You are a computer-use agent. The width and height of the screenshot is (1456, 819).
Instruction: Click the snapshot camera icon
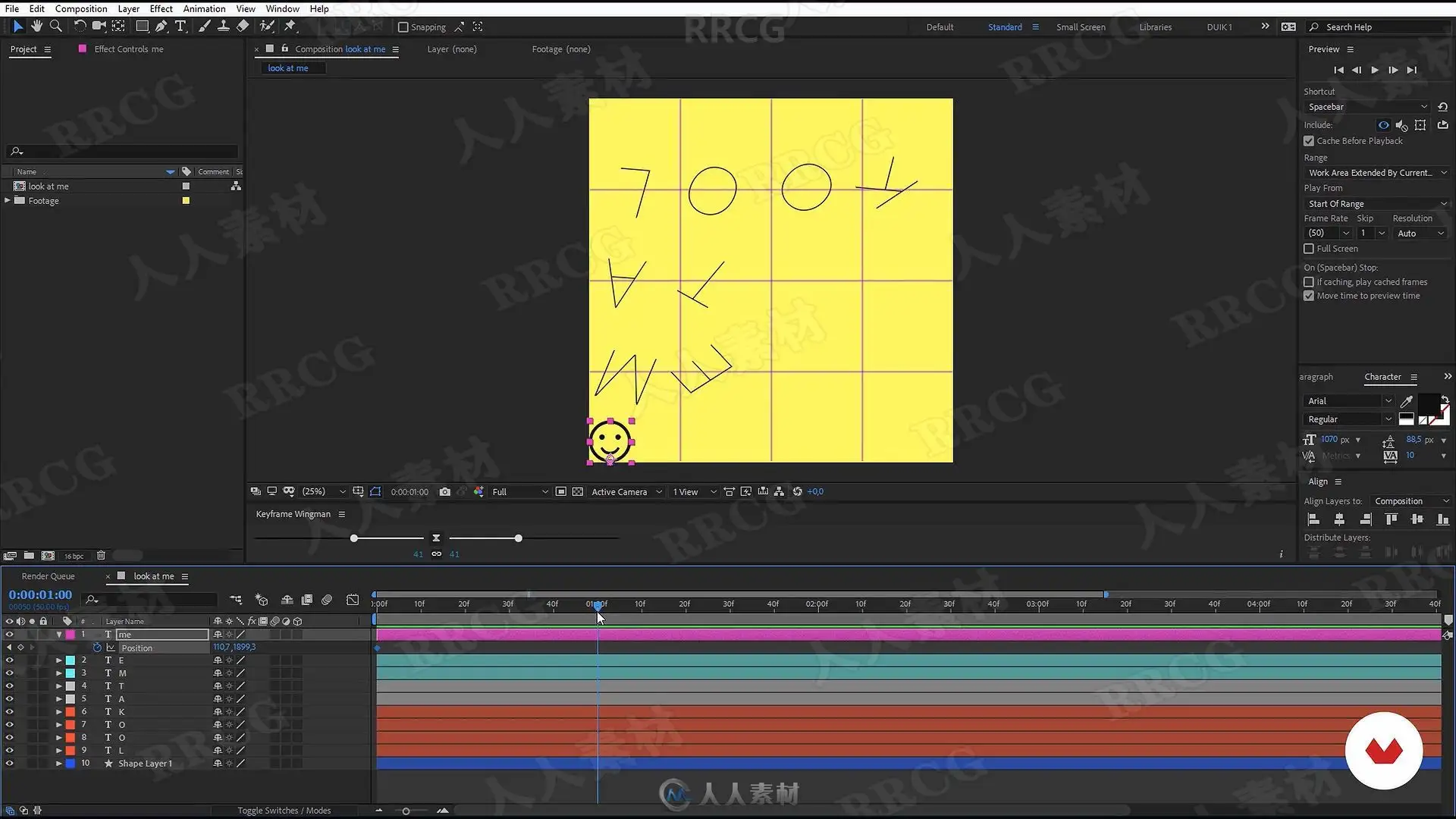coord(445,492)
